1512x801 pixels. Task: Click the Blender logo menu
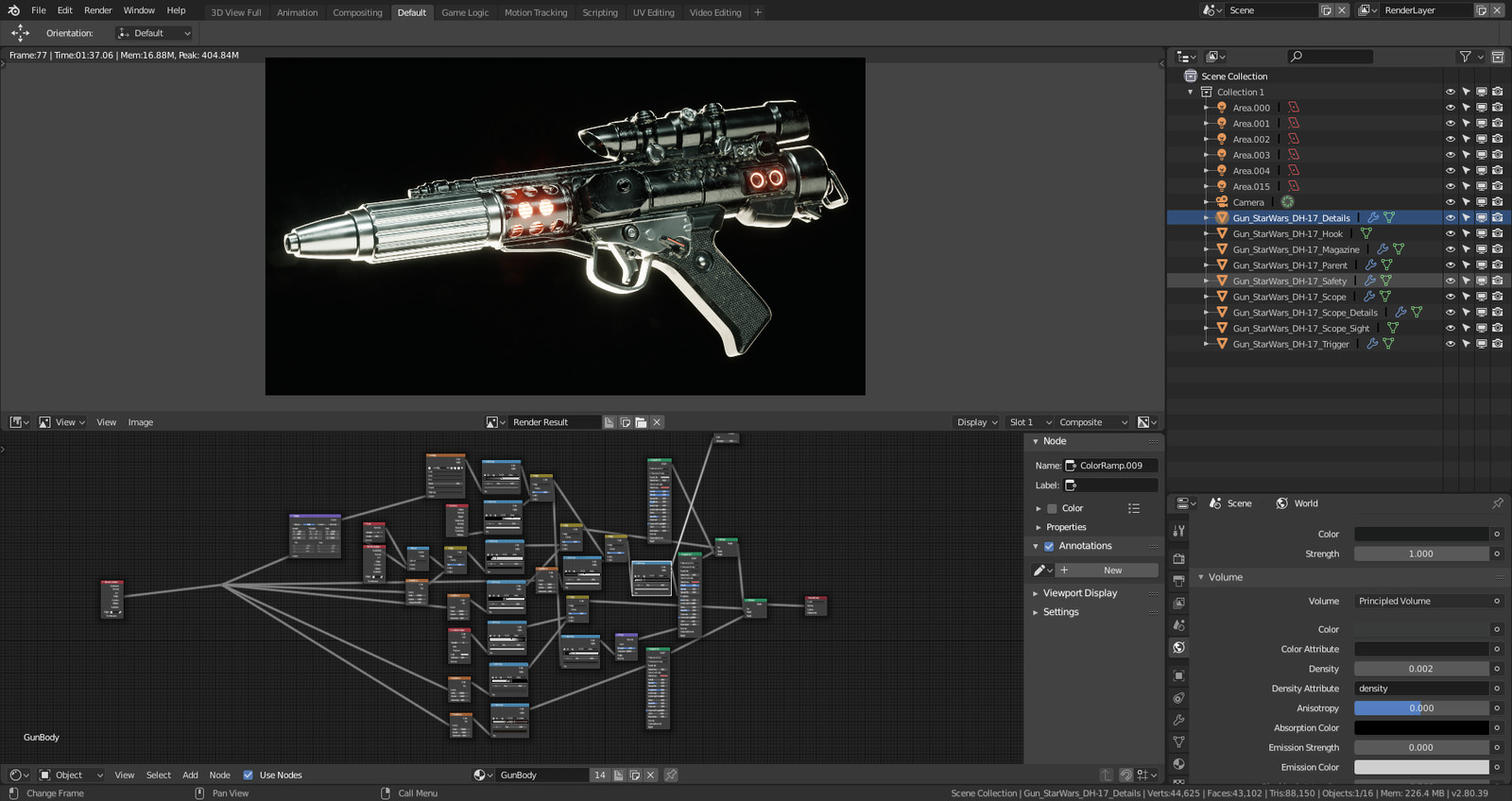click(x=13, y=10)
